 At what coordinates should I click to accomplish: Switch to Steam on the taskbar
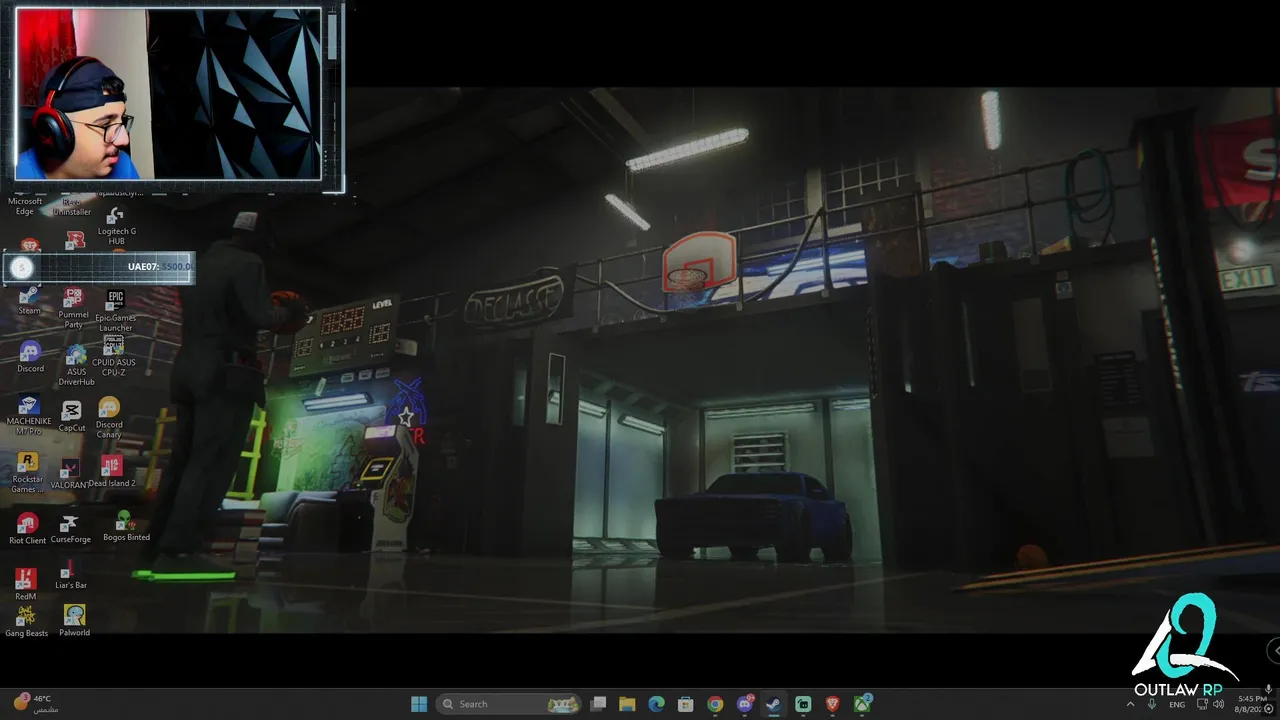coord(773,704)
